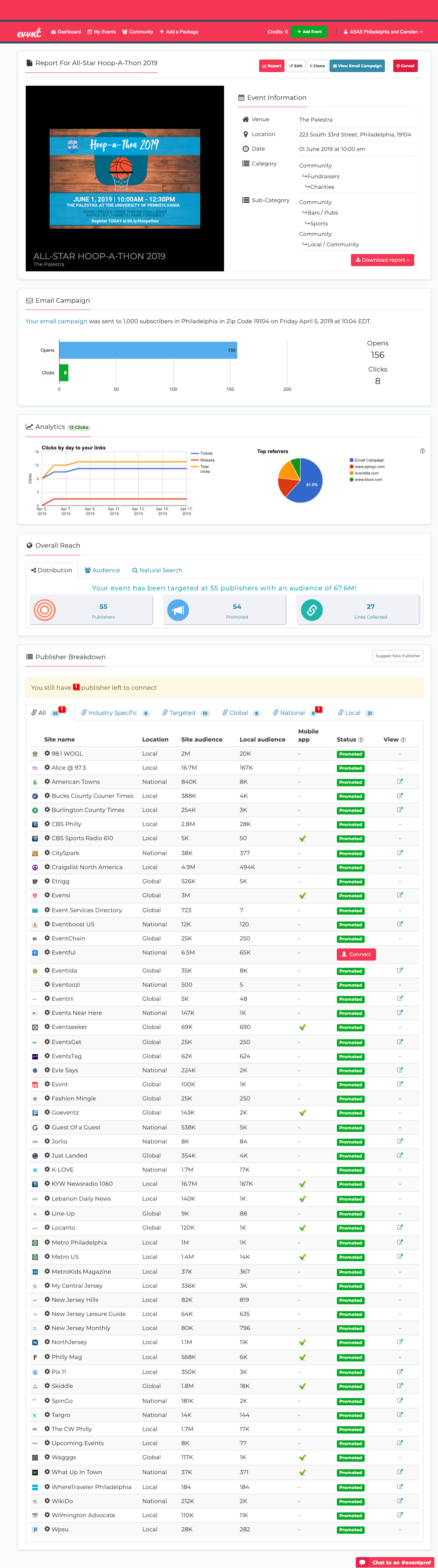Click the 55 Publishers card
The height and width of the screenshot is (1568, 438).
(91, 610)
